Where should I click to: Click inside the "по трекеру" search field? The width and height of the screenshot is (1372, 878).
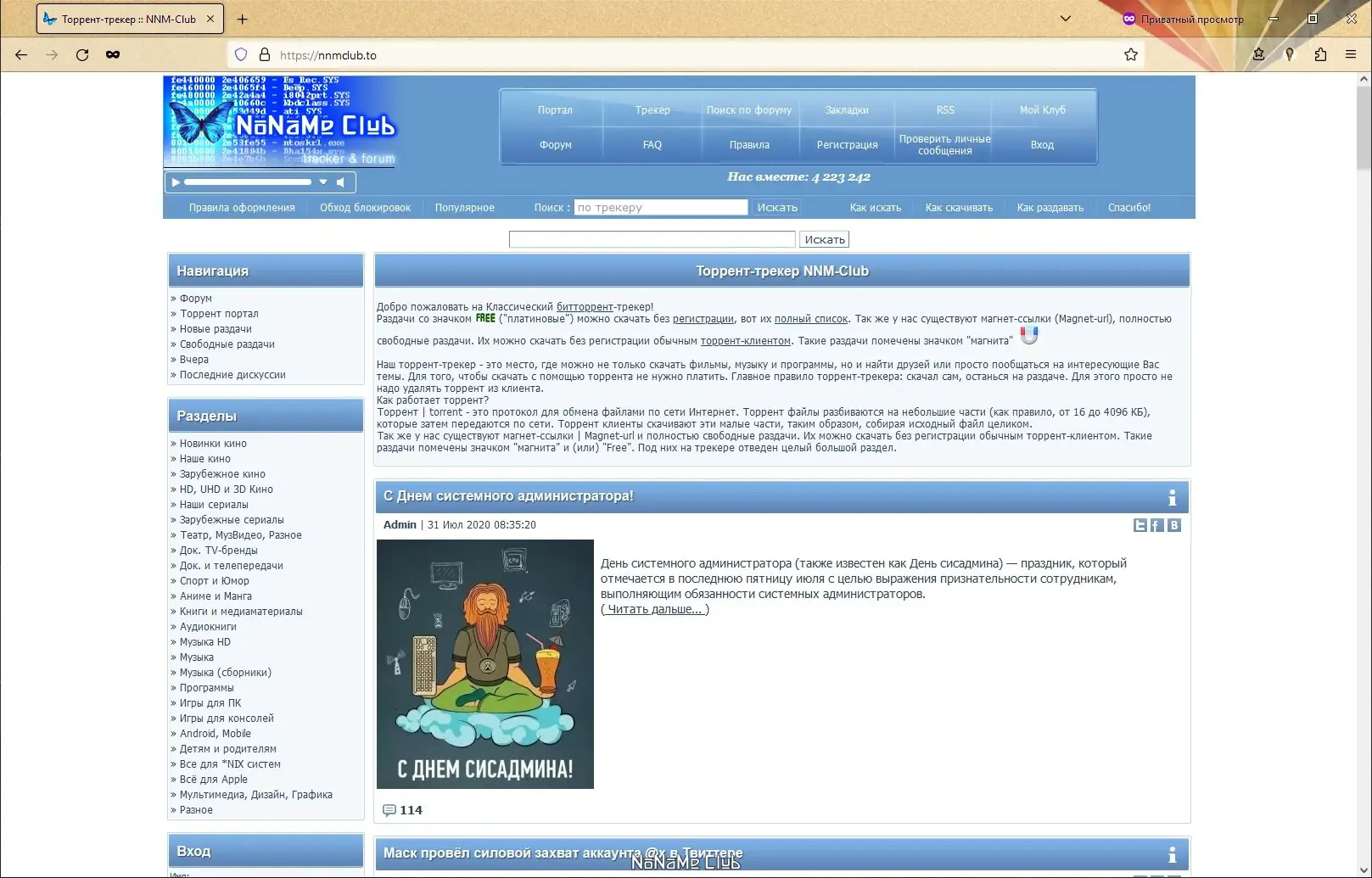point(660,206)
